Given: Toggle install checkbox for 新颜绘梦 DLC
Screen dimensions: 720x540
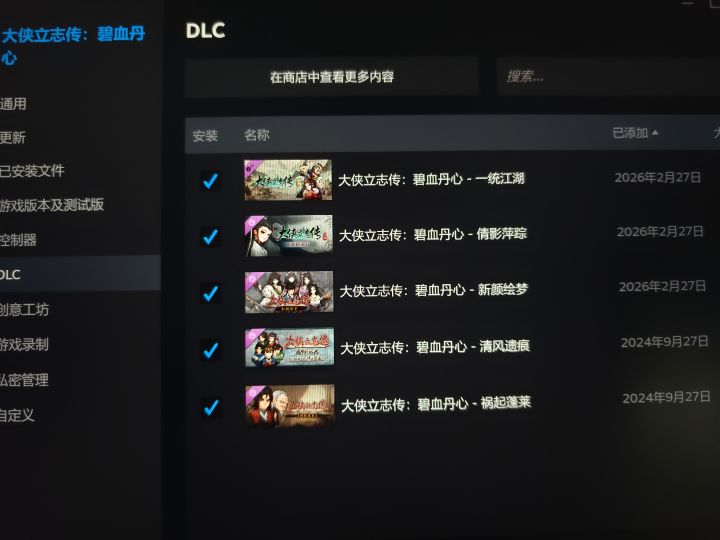Looking at the screenshot, I should [210, 293].
